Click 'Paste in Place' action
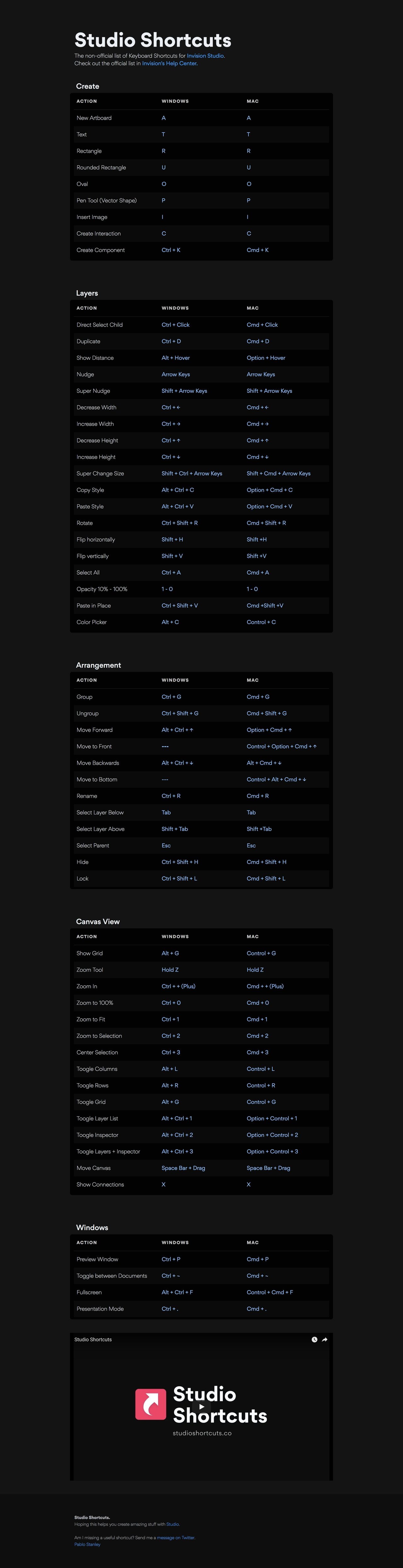The height and width of the screenshot is (1568, 403). (x=94, y=606)
